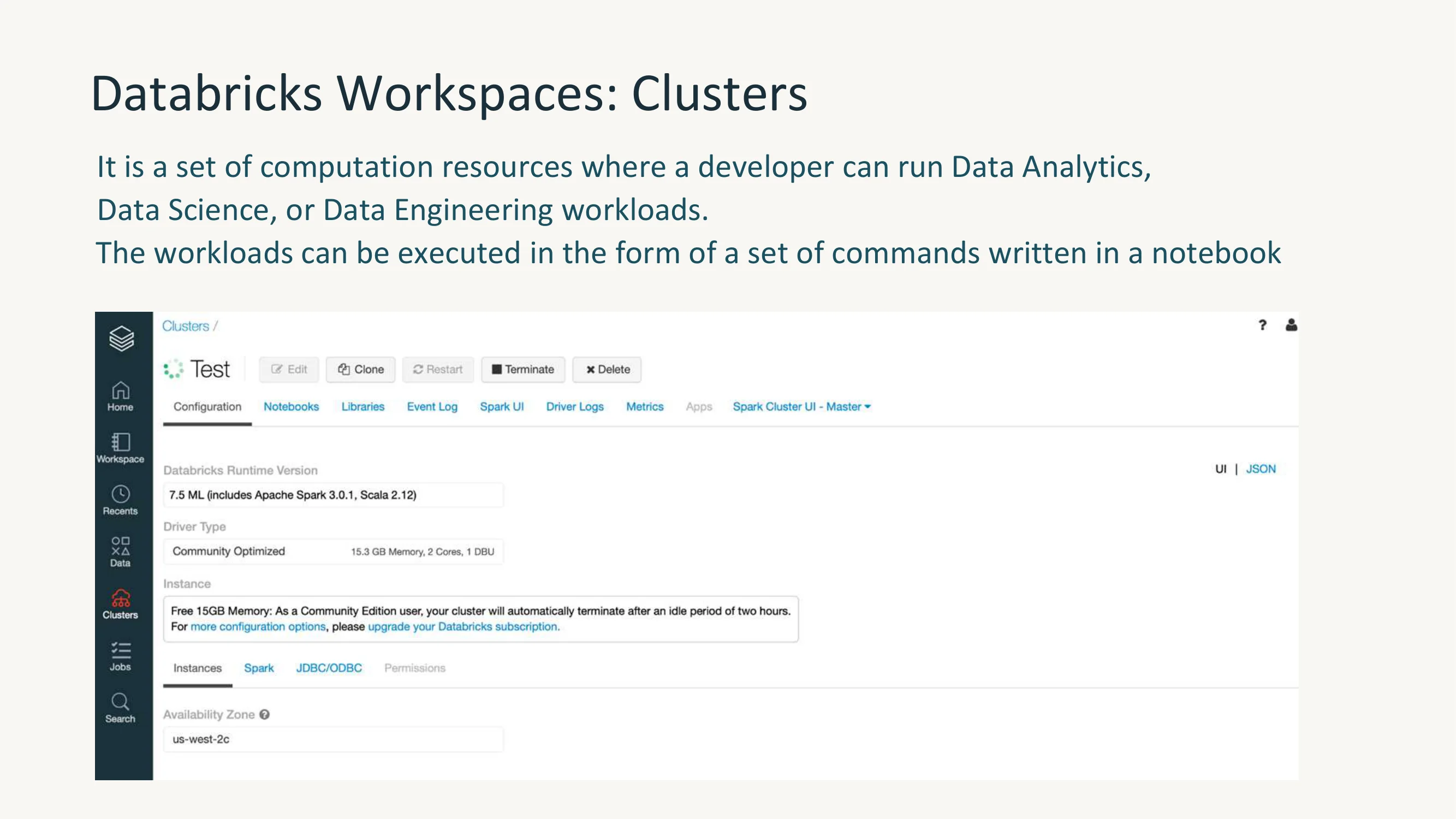Open the Driver Logs tab
Screen dimensions: 1456x819
pyautogui.click(x=575, y=406)
